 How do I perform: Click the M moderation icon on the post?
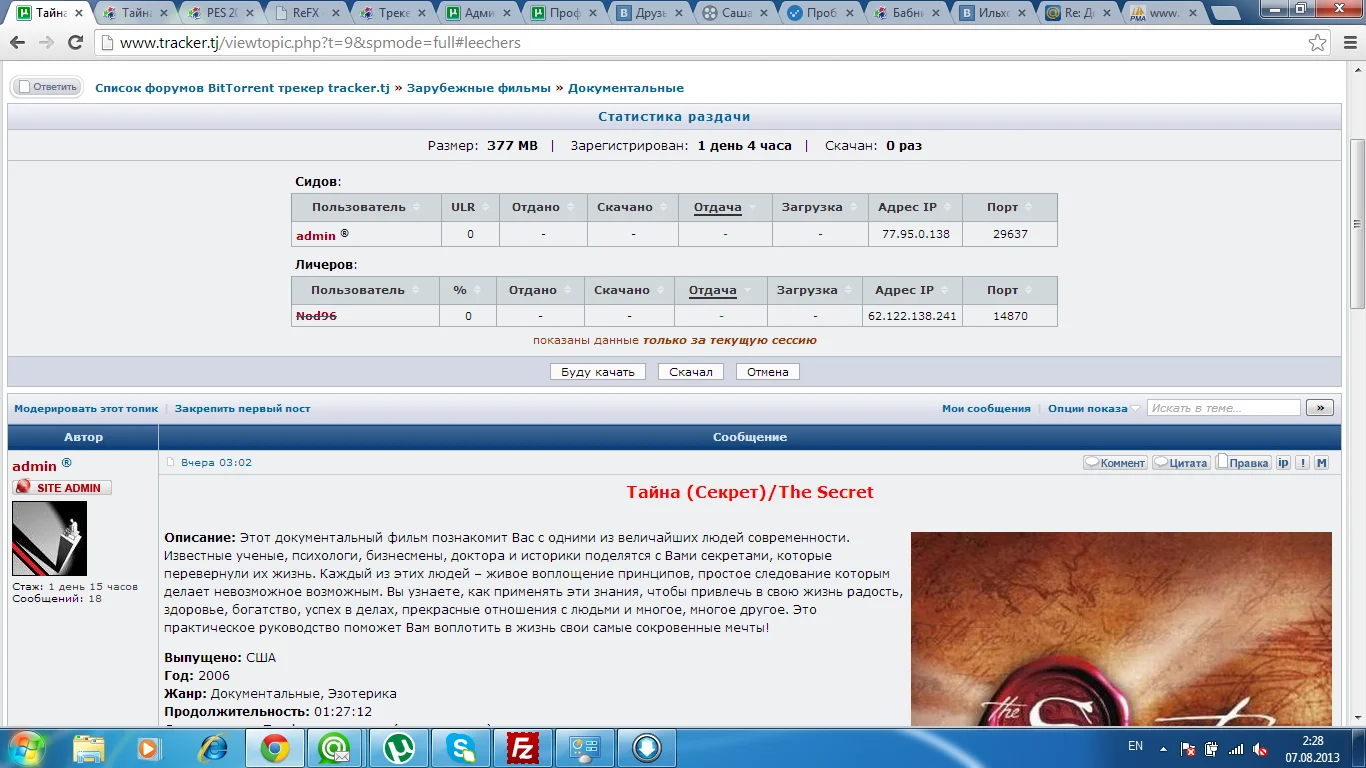(x=1321, y=463)
